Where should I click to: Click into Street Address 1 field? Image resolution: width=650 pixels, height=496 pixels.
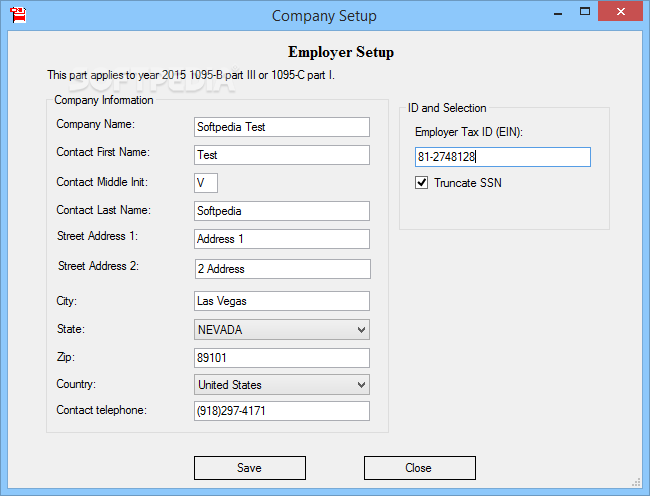(x=282, y=239)
